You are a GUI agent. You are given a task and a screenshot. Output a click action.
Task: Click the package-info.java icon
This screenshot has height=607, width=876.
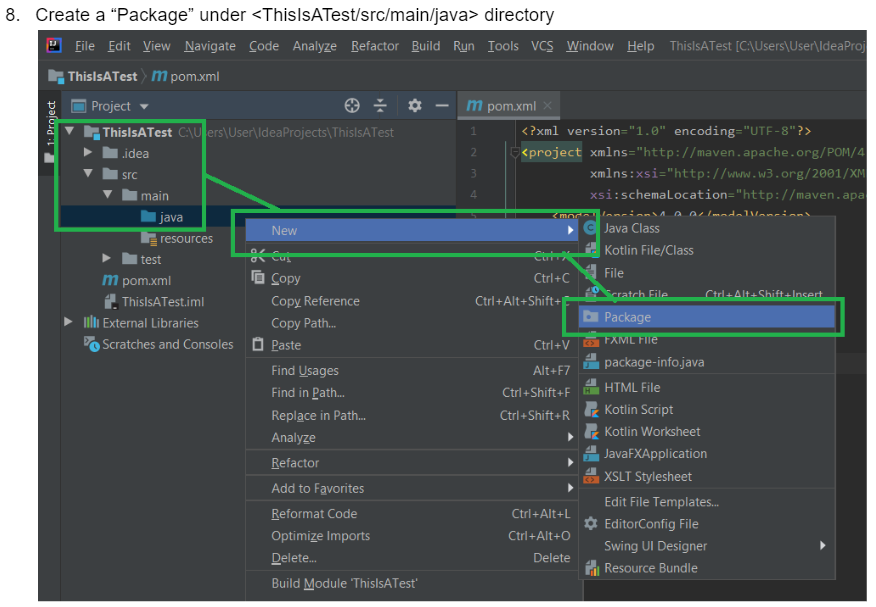[x=591, y=362]
